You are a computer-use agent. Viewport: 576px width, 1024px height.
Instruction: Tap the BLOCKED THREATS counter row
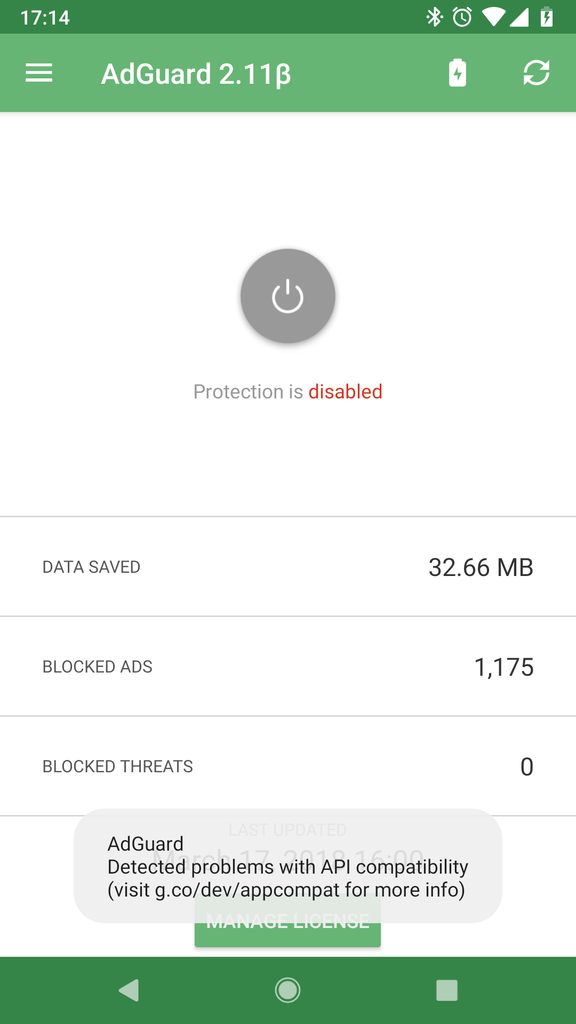(287, 767)
